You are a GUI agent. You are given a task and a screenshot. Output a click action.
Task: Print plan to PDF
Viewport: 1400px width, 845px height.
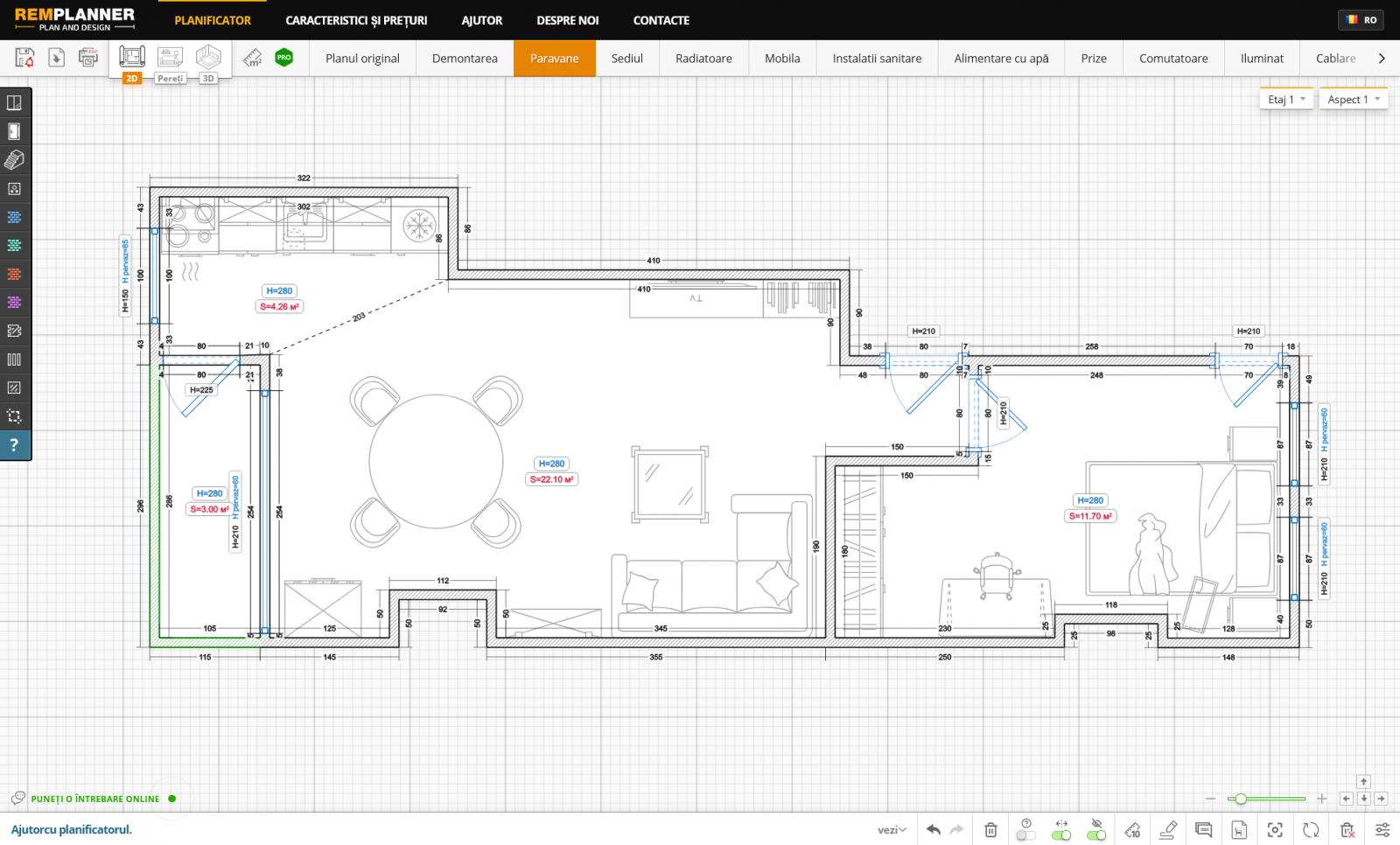click(88, 58)
